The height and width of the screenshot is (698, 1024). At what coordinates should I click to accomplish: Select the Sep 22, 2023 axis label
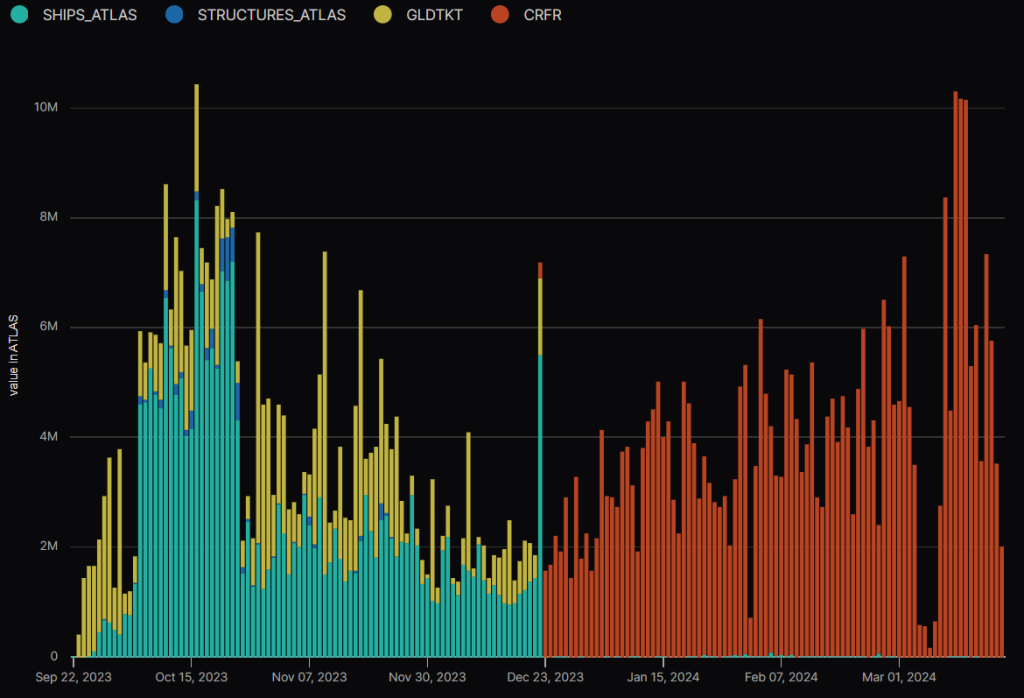[x=75, y=677]
